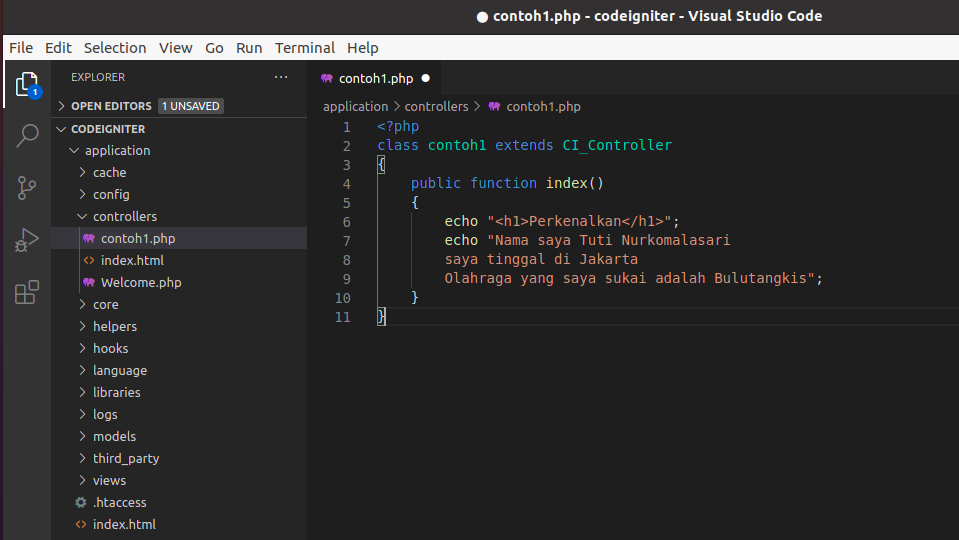Open Welcome.php in controllers folder
Screen dimensions: 959x540
tap(141, 283)
